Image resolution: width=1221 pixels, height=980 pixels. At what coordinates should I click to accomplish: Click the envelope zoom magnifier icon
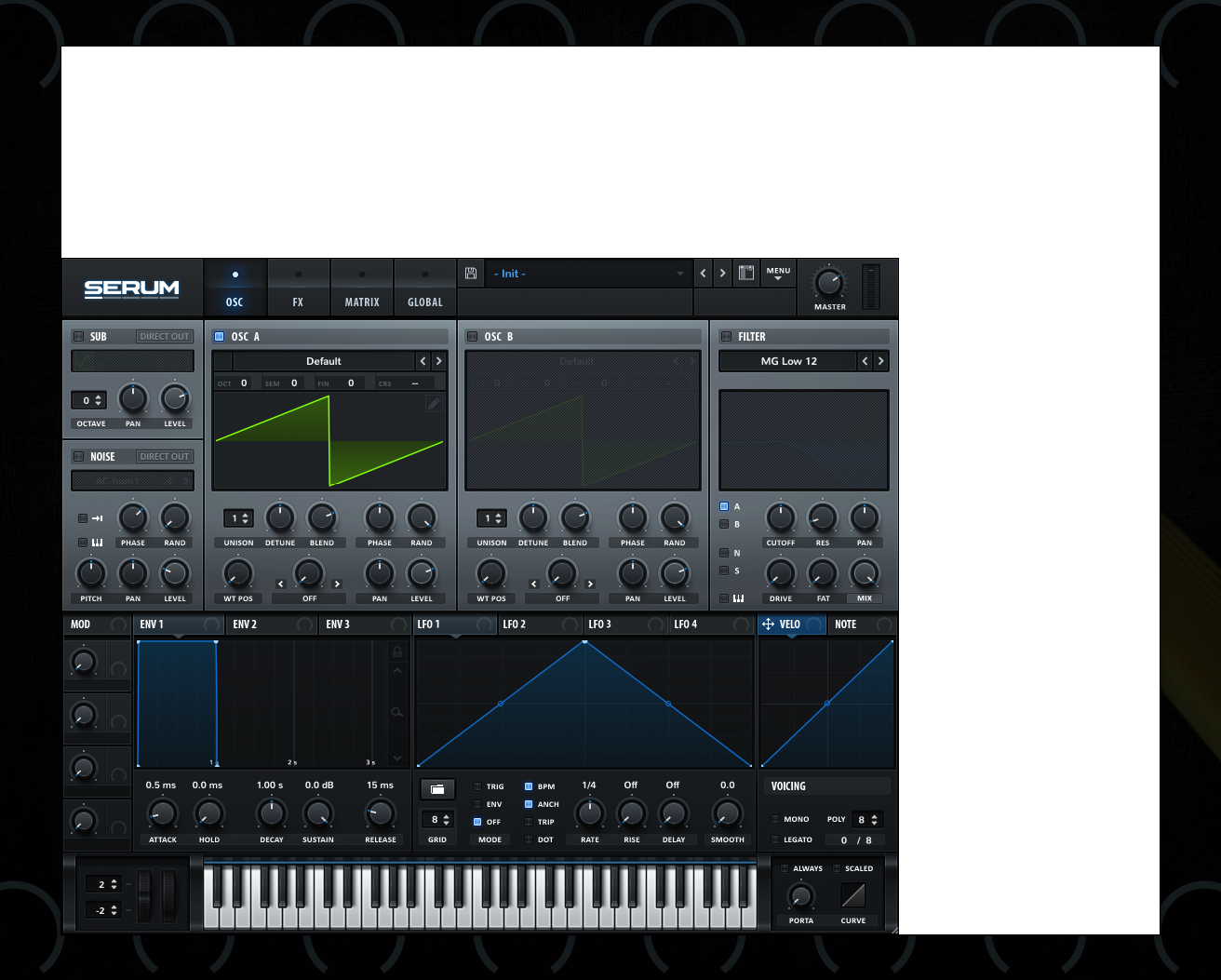pyautogui.click(x=397, y=712)
